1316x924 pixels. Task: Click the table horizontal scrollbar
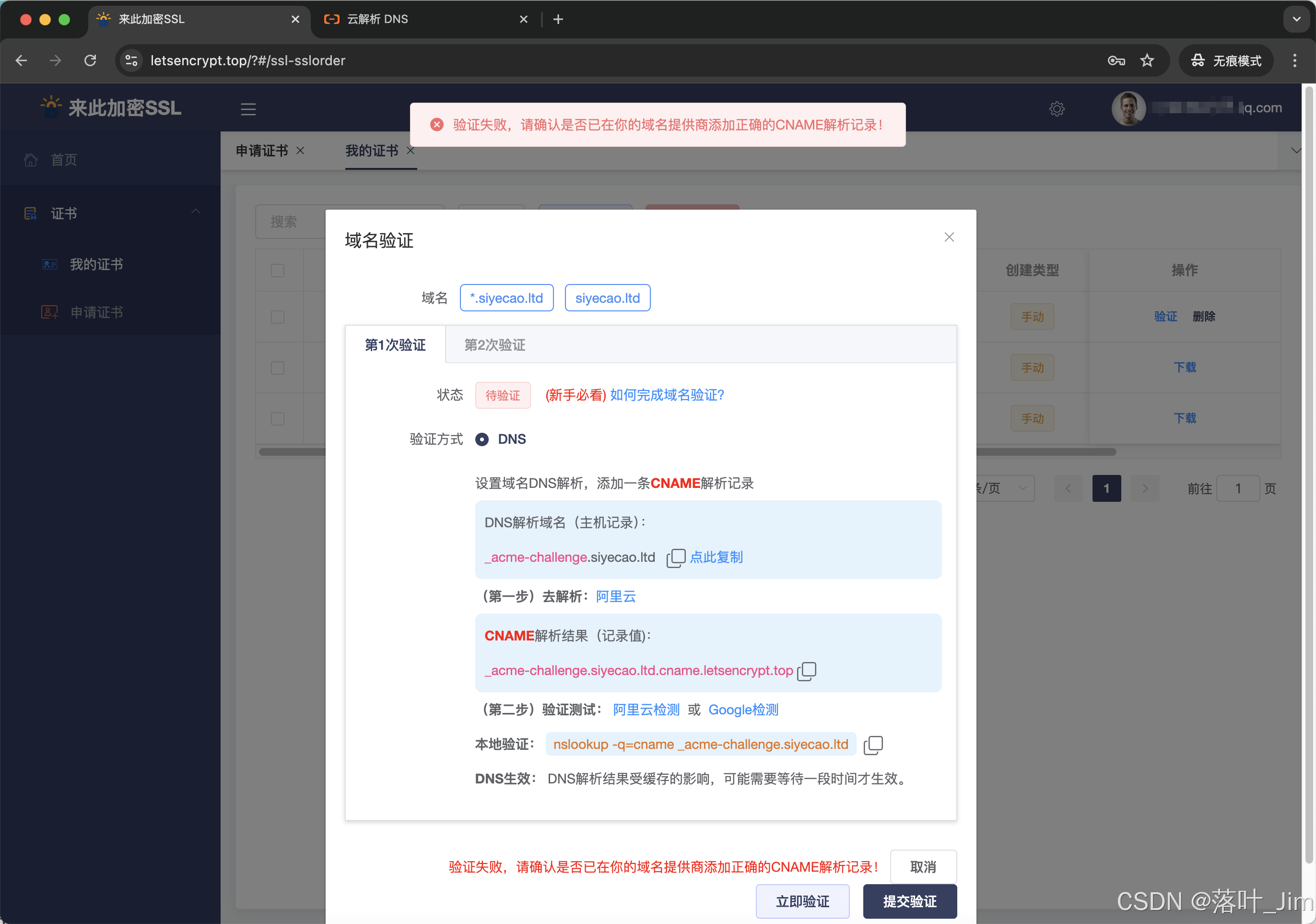[x=688, y=452]
